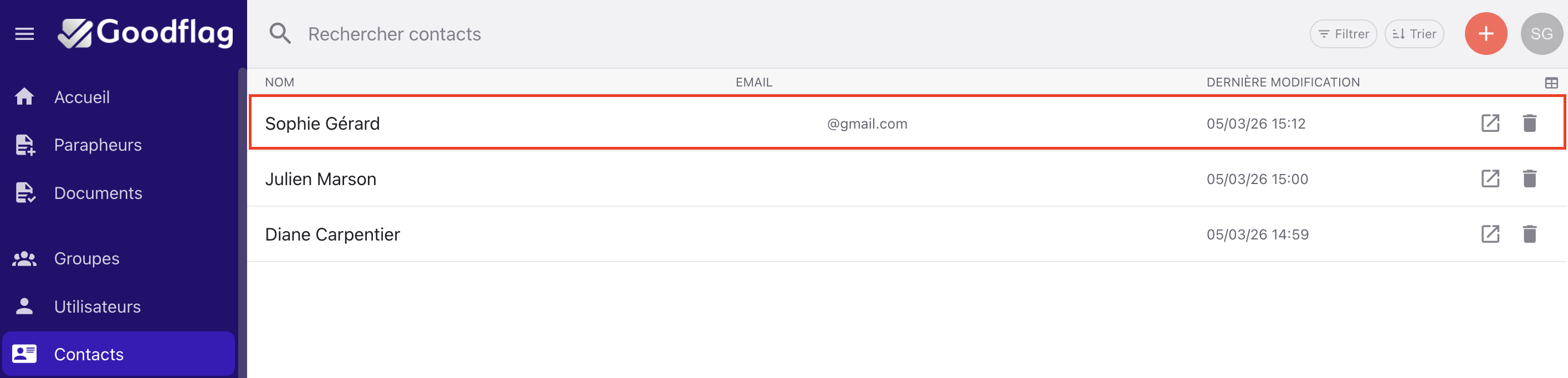Viewport: 1568px width, 378px height.
Task: Click the search magnifier icon
Action: pos(280,34)
